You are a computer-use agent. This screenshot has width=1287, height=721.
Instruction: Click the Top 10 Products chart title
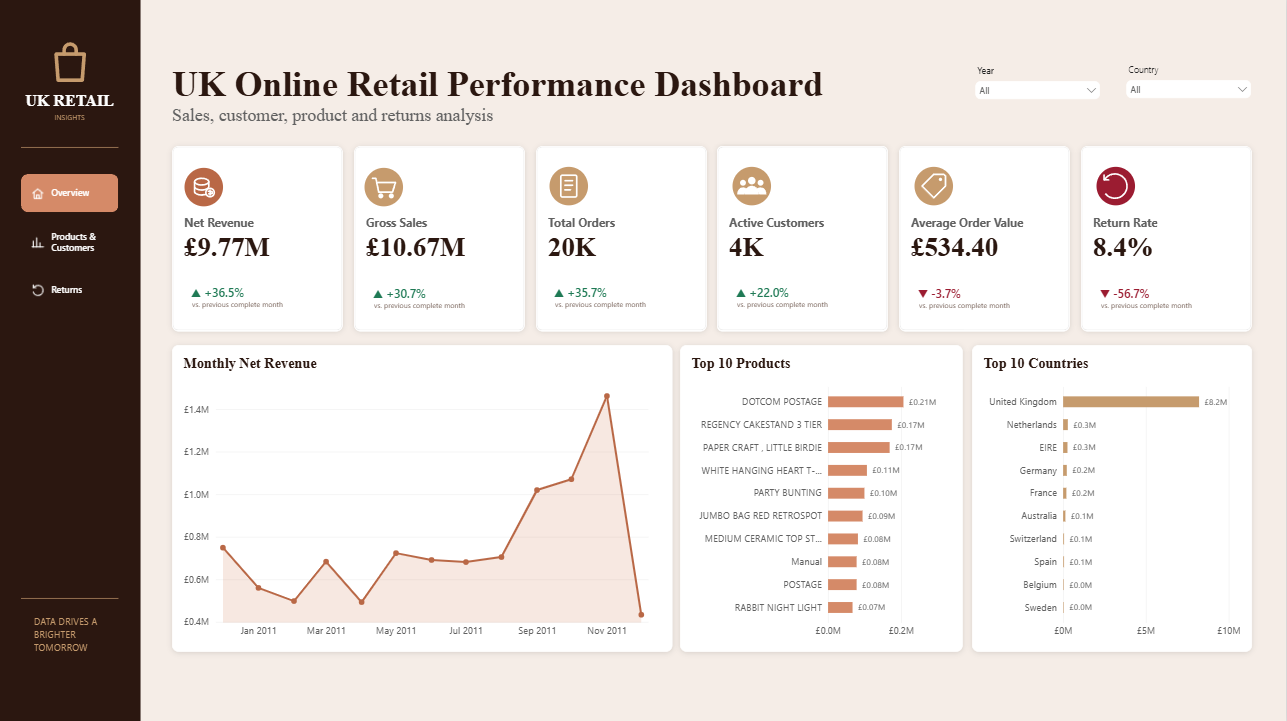pos(741,364)
